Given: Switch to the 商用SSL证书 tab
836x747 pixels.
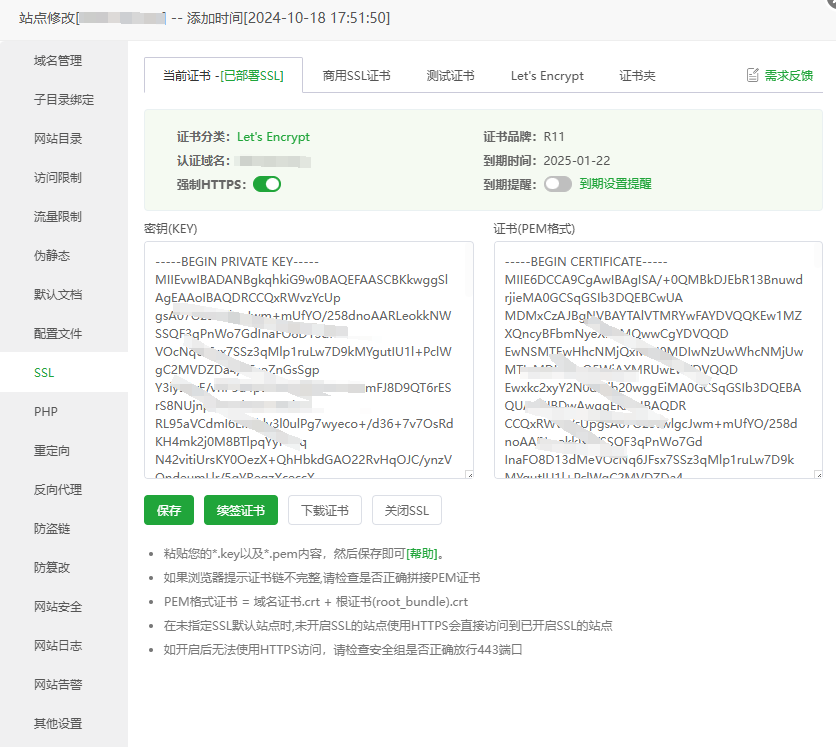Looking at the screenshot, I should tap(356, 76).
